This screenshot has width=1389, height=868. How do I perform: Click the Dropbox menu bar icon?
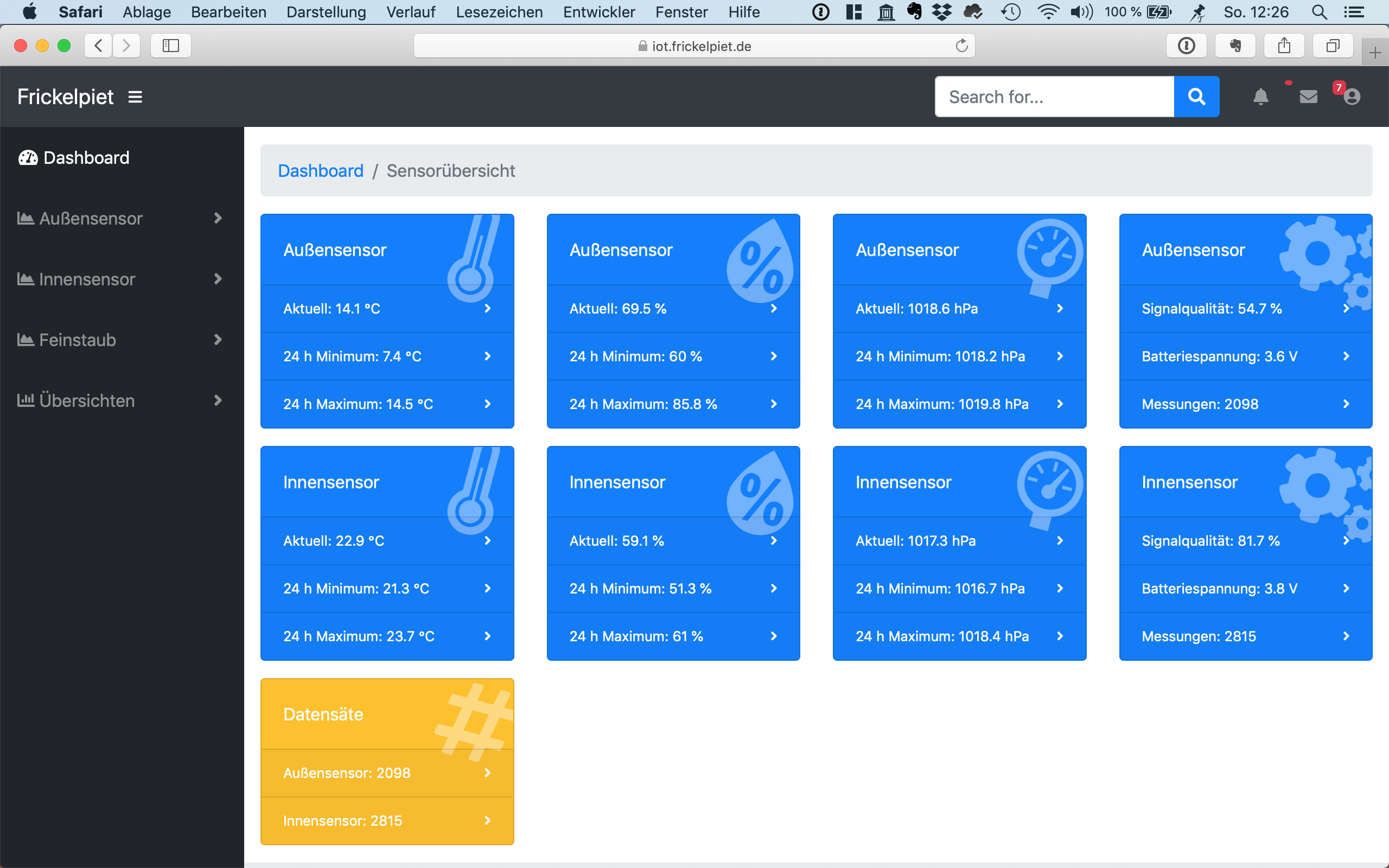(941, 12)
